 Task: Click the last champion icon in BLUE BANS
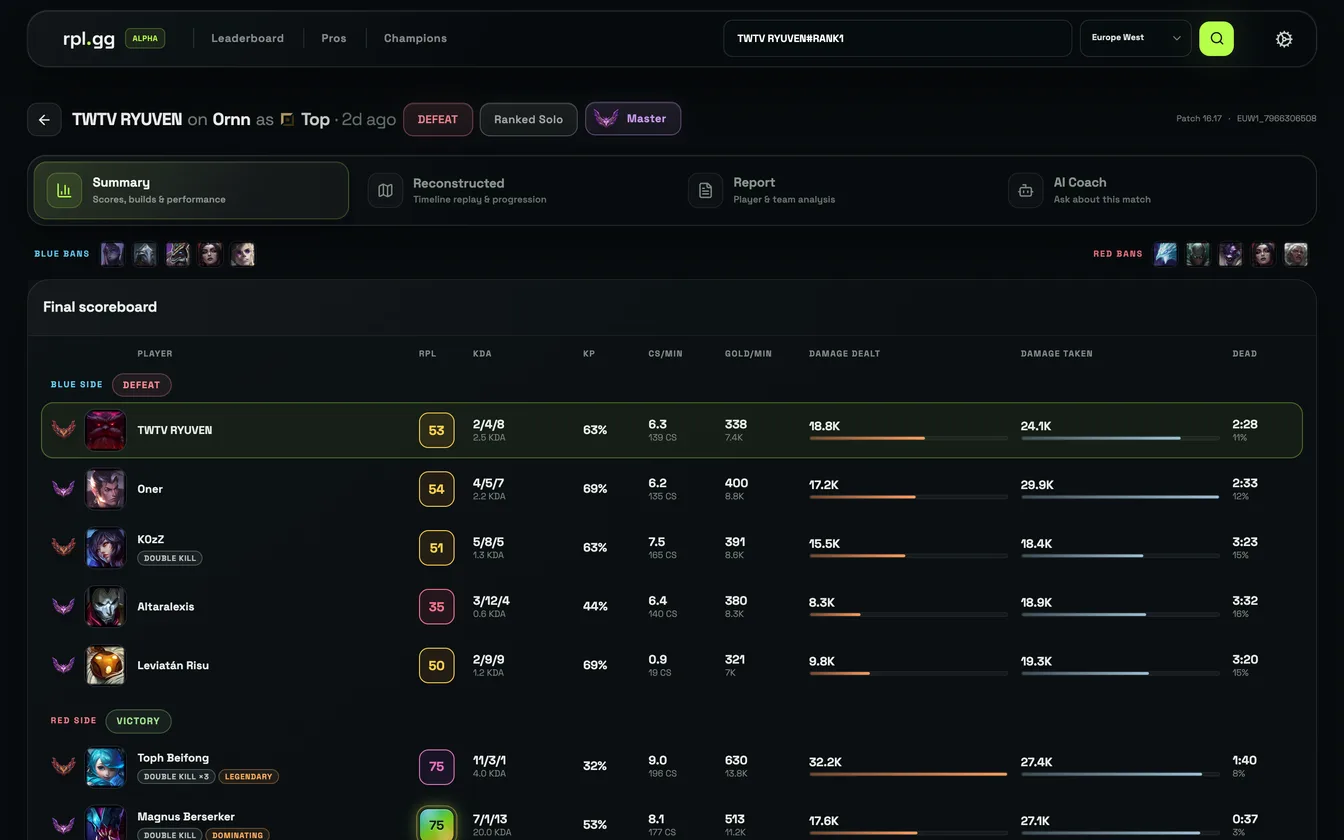pyautogui.click(x=243, y=254)
